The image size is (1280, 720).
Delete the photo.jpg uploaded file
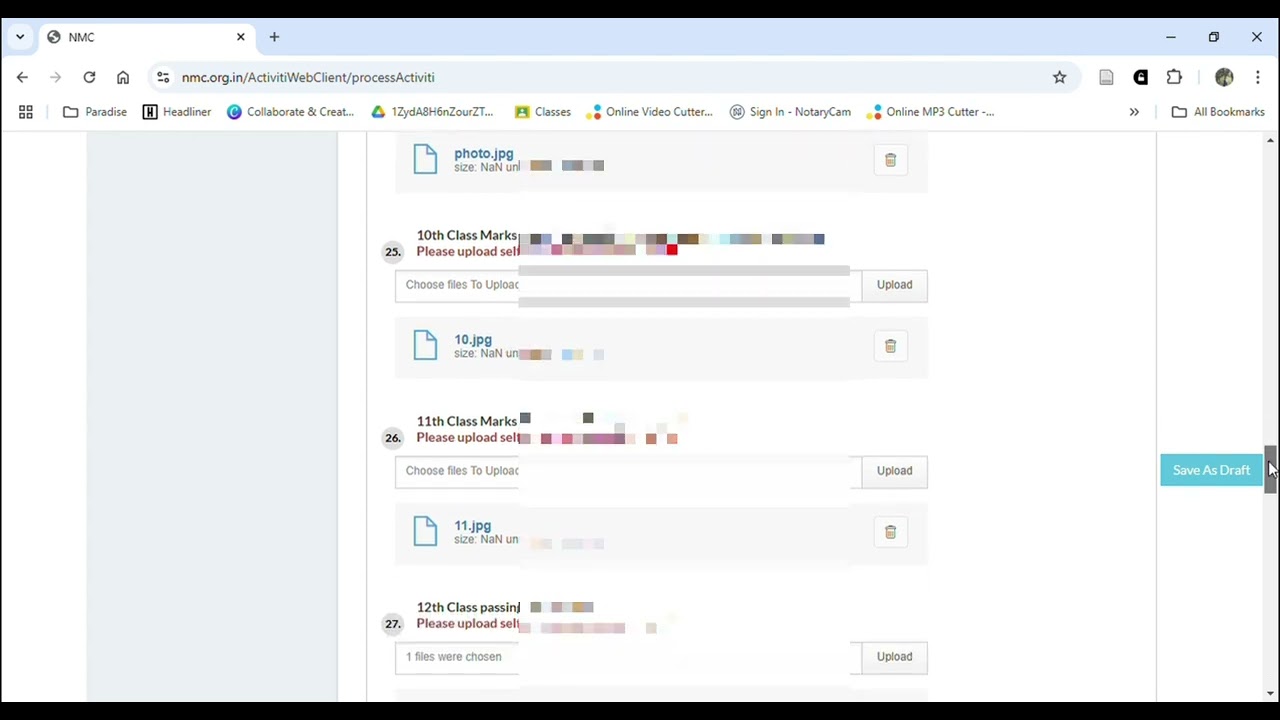[x=890, y=160]
